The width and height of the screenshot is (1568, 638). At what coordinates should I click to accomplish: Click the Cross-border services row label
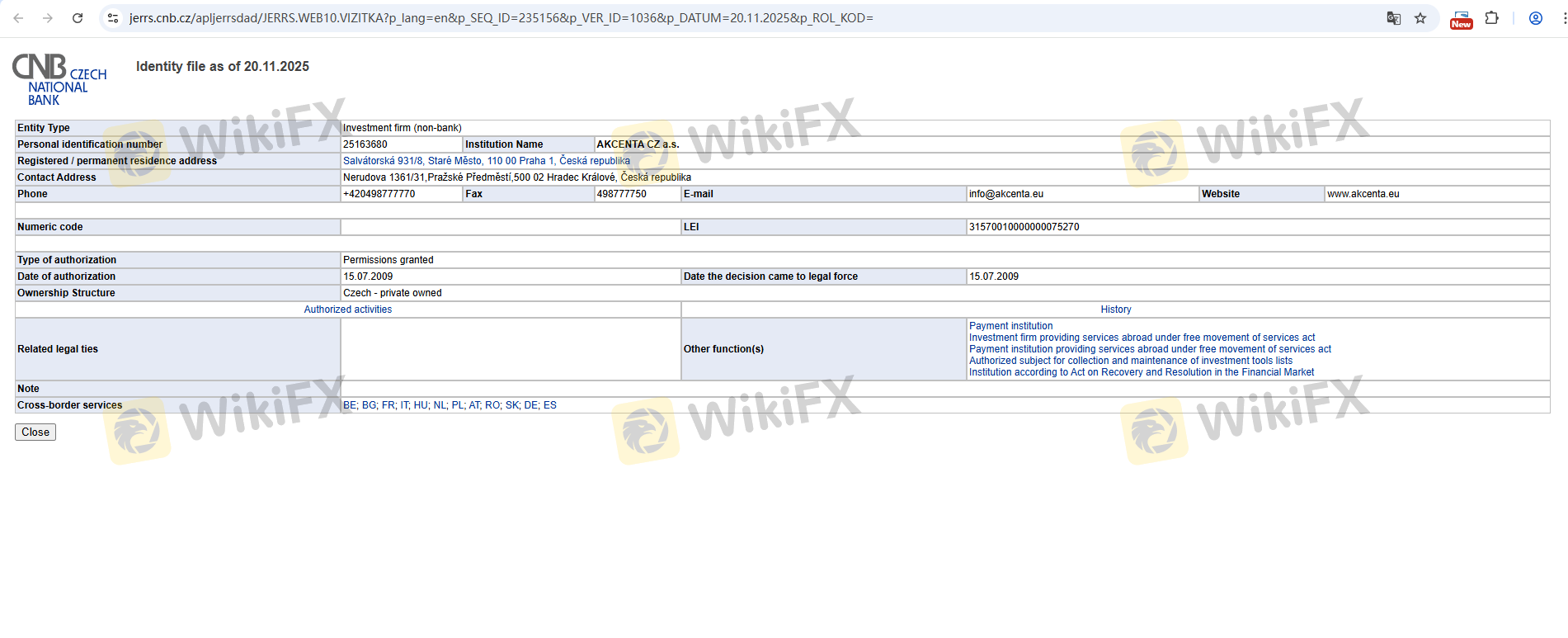coord(70,405)
